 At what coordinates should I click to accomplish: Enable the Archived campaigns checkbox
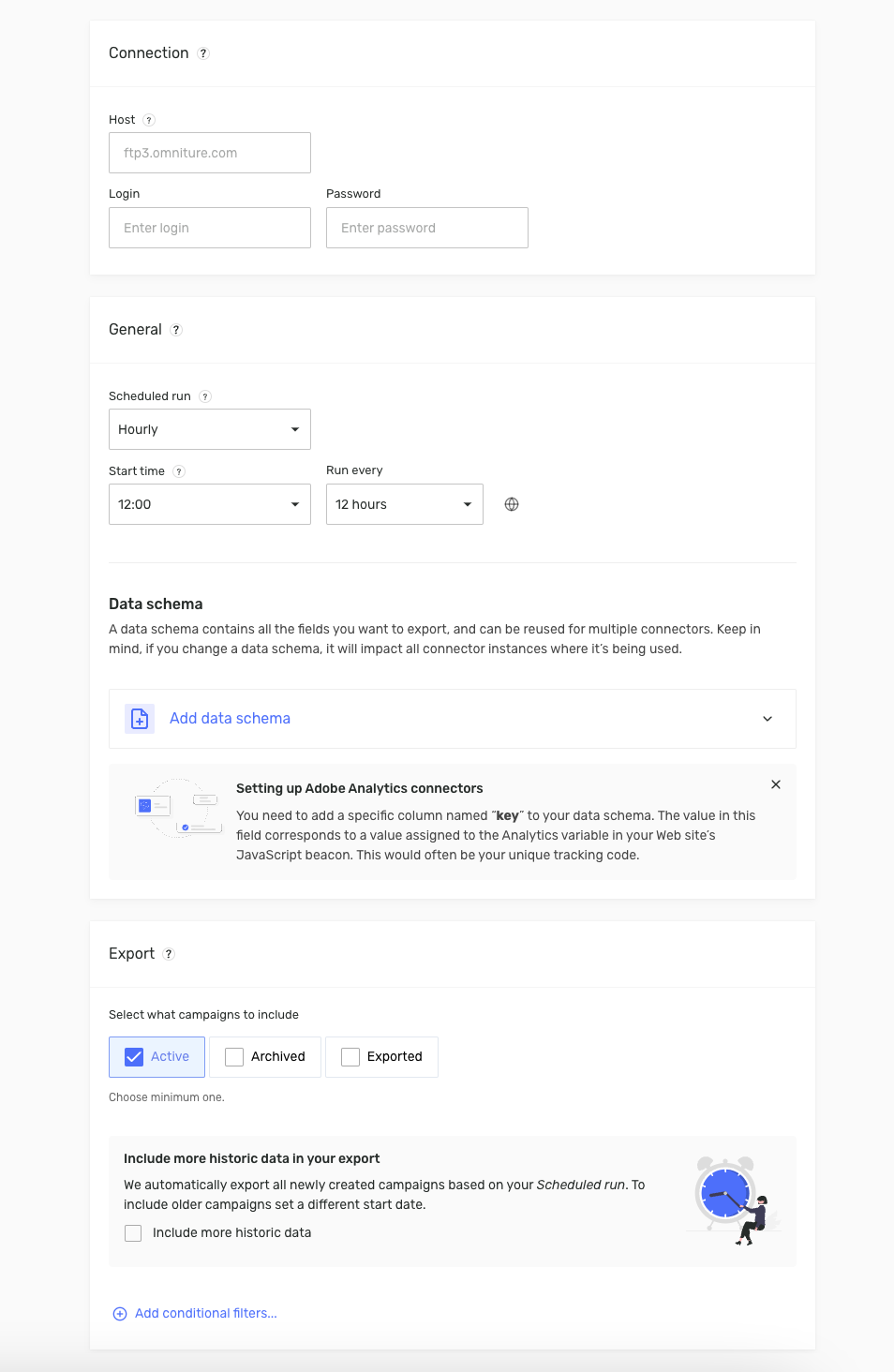tap(234, 1056)
